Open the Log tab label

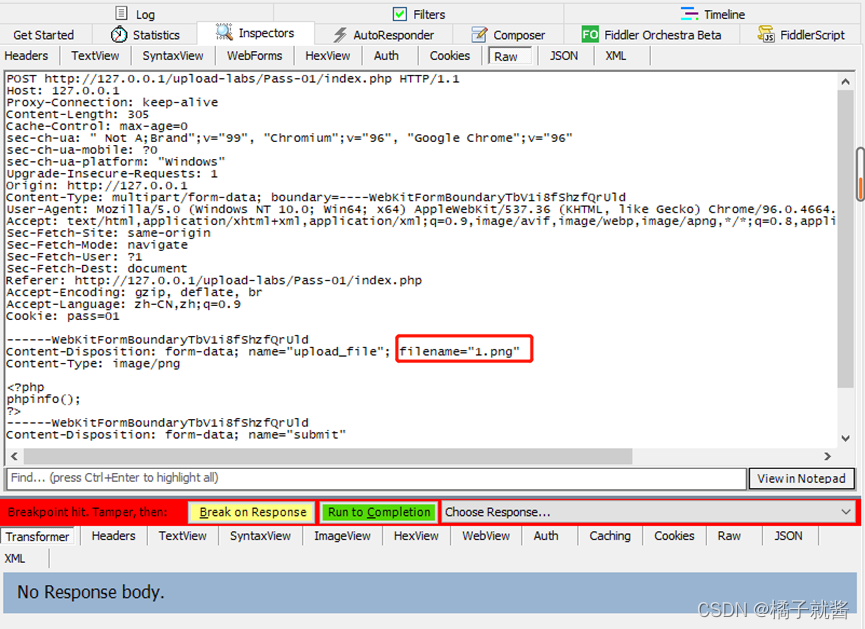pos(146,14)
